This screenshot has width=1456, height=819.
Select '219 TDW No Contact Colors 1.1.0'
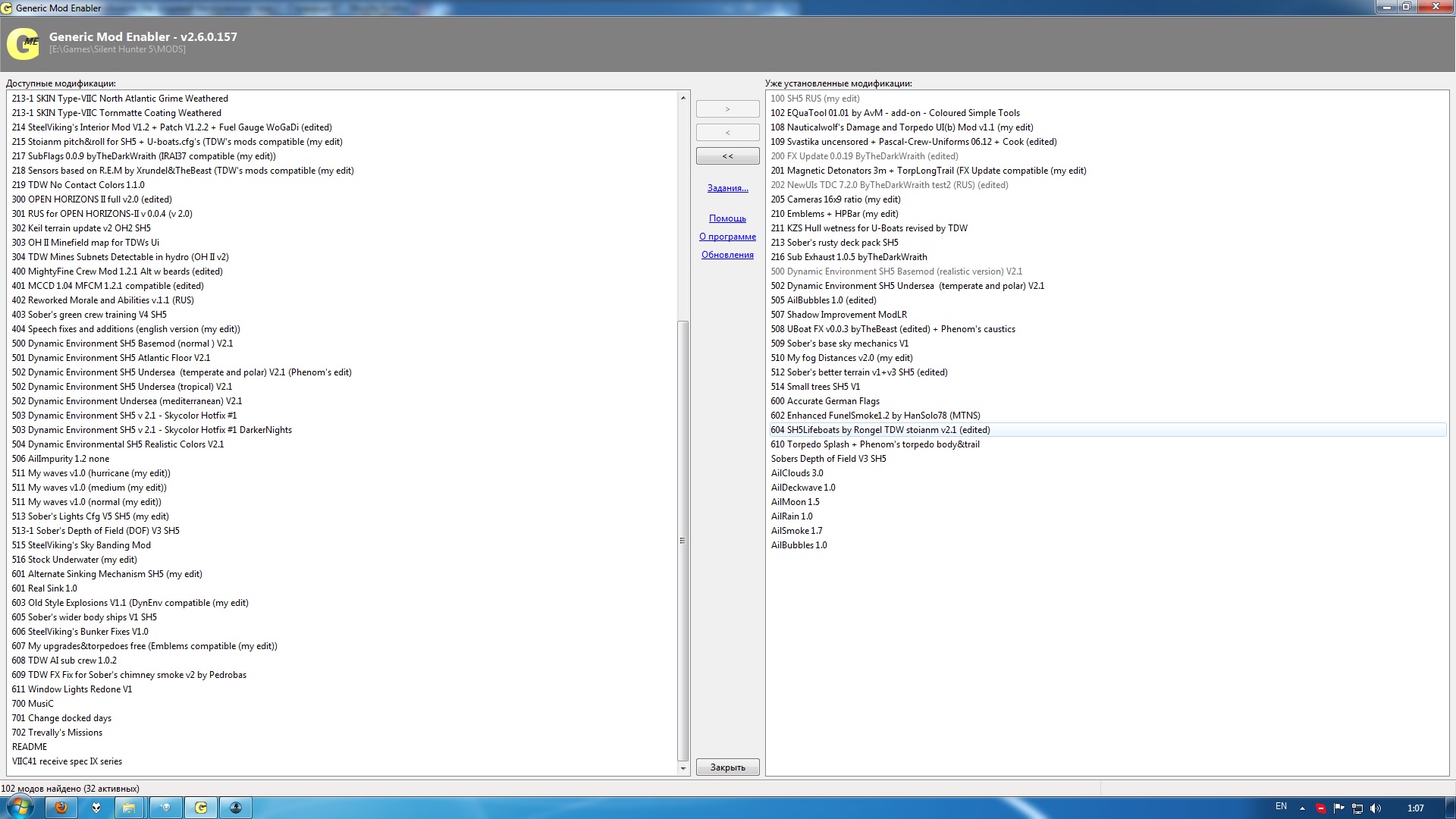(78, 185)
